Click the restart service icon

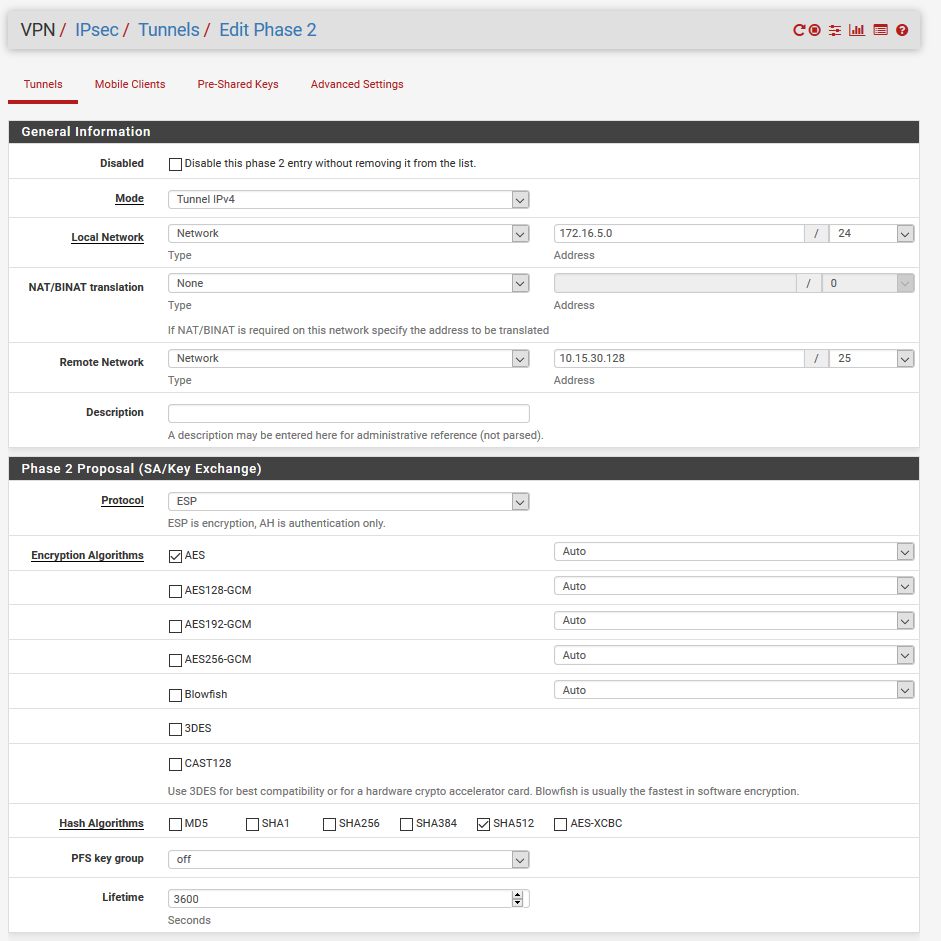[799, 30]
